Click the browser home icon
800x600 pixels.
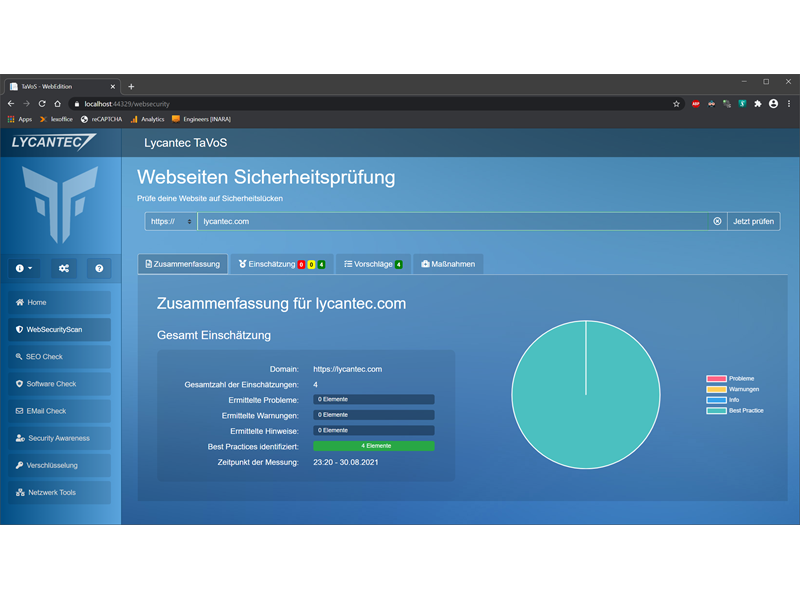[58, 104]
